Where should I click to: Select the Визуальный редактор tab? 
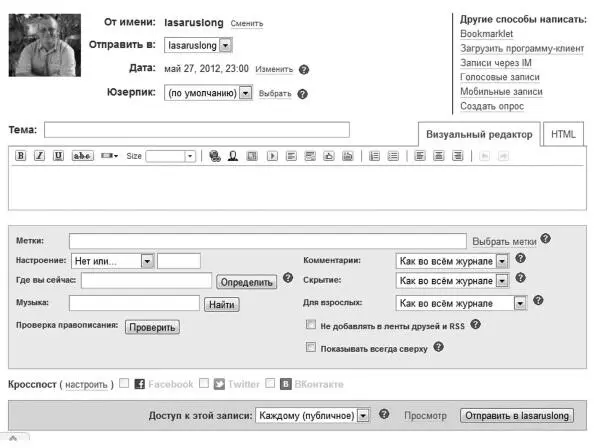479,135
